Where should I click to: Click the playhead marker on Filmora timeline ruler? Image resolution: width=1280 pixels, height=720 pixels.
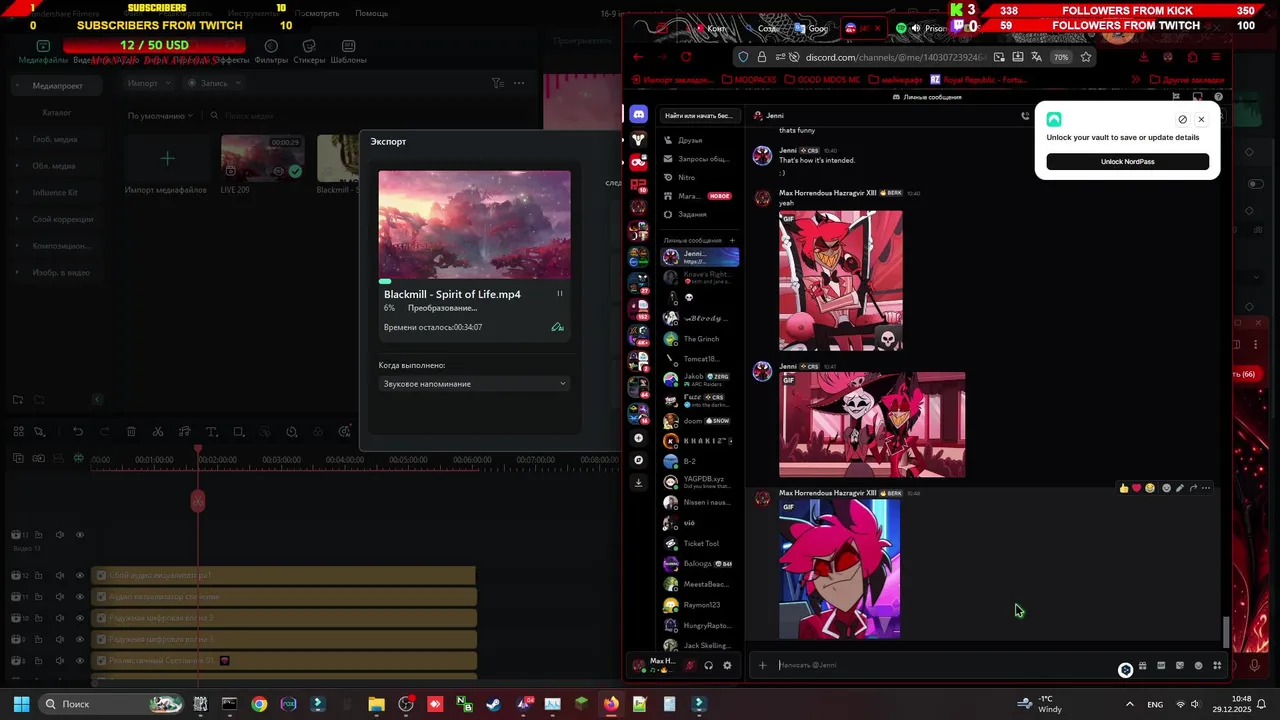click(x=198, y=450)
